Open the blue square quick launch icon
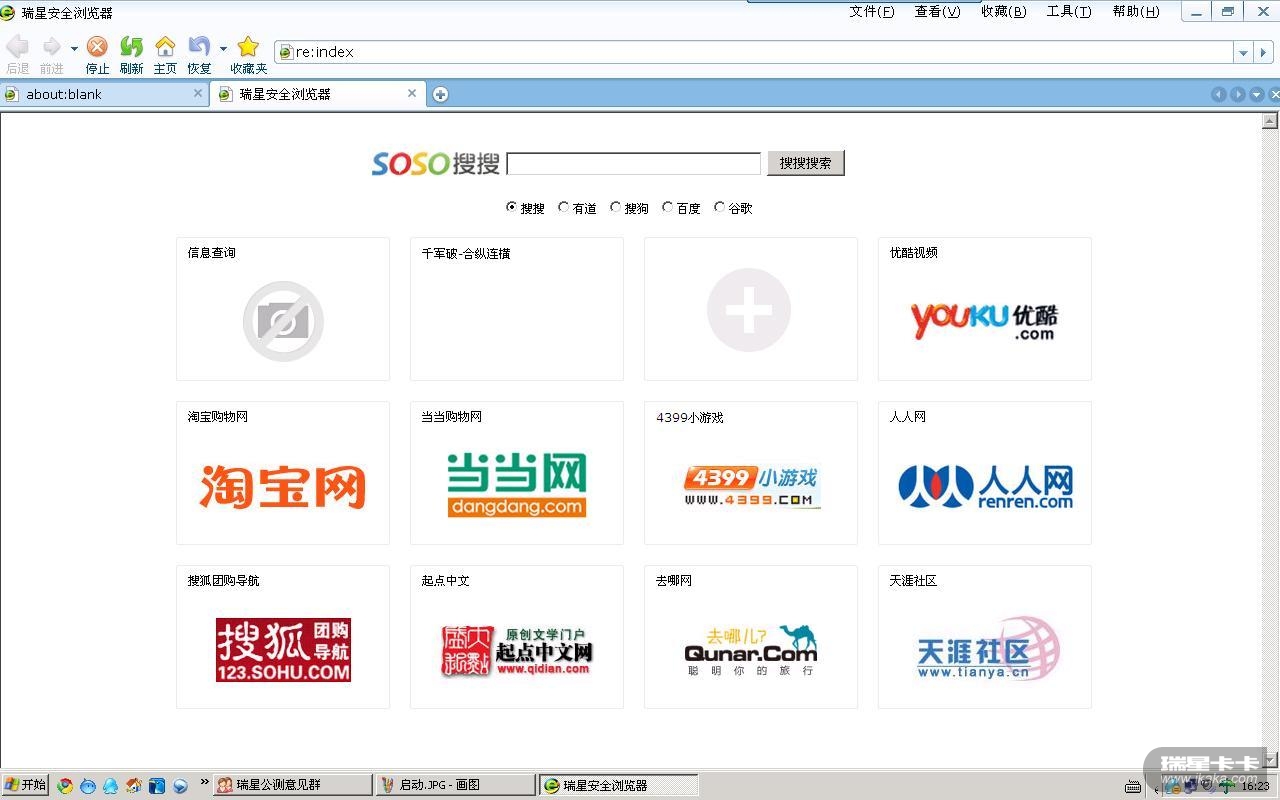The height and width of the screenshot is (800, 1280). [x=157, y=786]
